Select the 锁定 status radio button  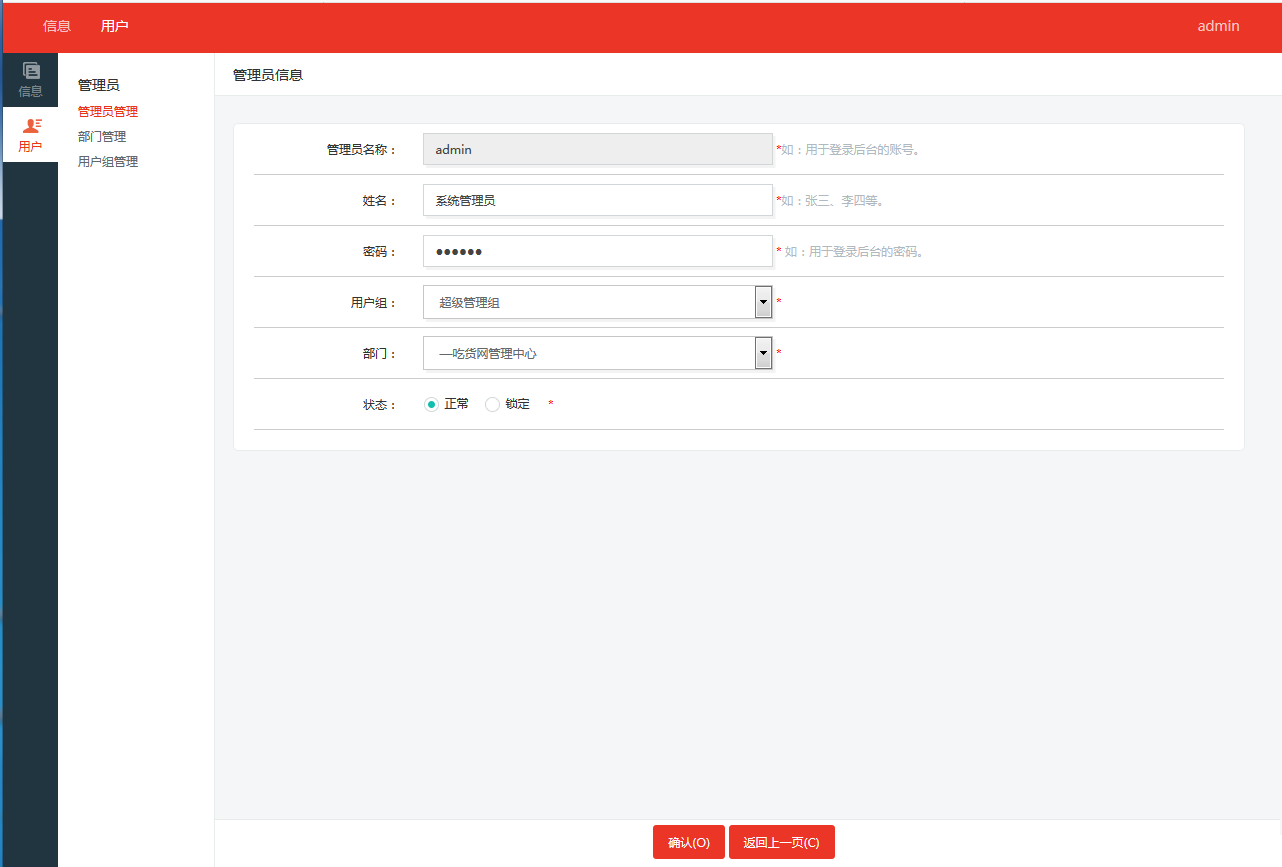pos(492,403)
